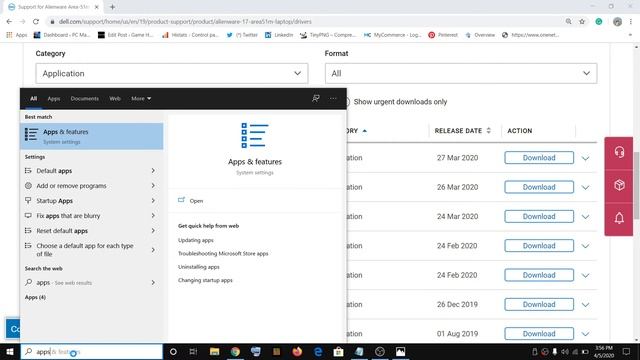Reload the Dell support page
640x360 pixels.
pyautogui.click(x=36, y=22)
